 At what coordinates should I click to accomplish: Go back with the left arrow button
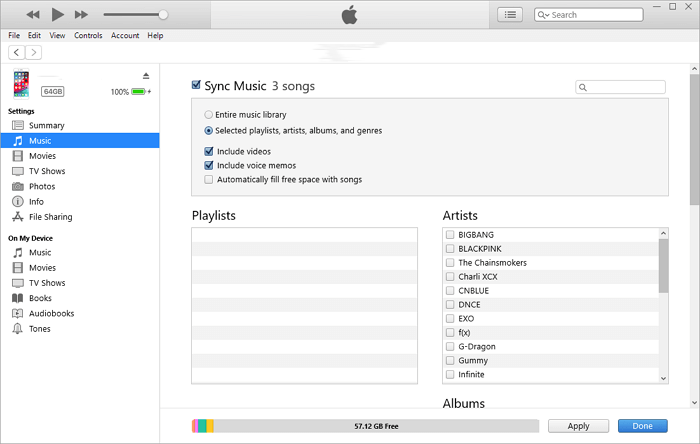(17, 53)
